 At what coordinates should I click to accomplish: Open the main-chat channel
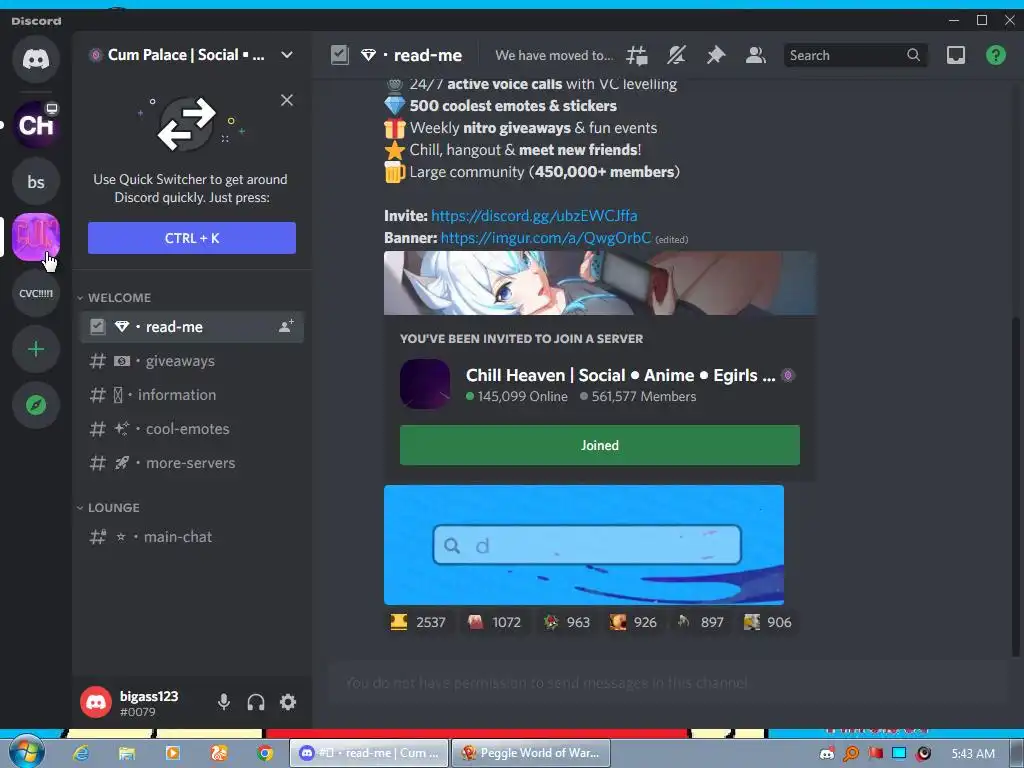pyautogui.click(x=191, y=537)
